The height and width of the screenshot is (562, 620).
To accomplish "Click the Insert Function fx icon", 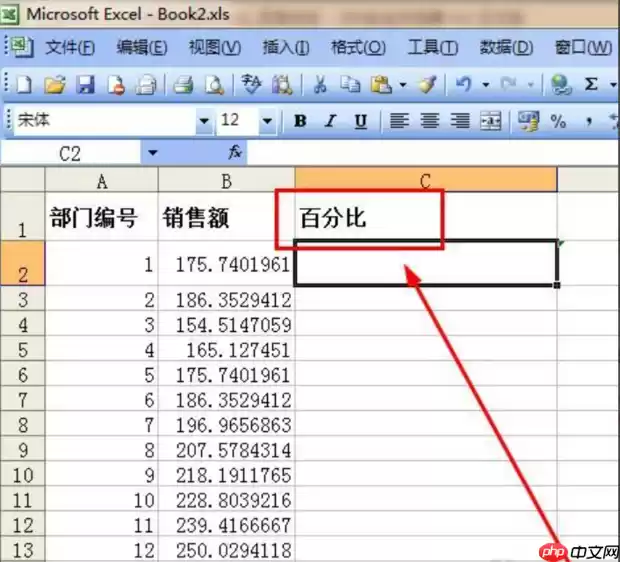I will pos(235,152).
